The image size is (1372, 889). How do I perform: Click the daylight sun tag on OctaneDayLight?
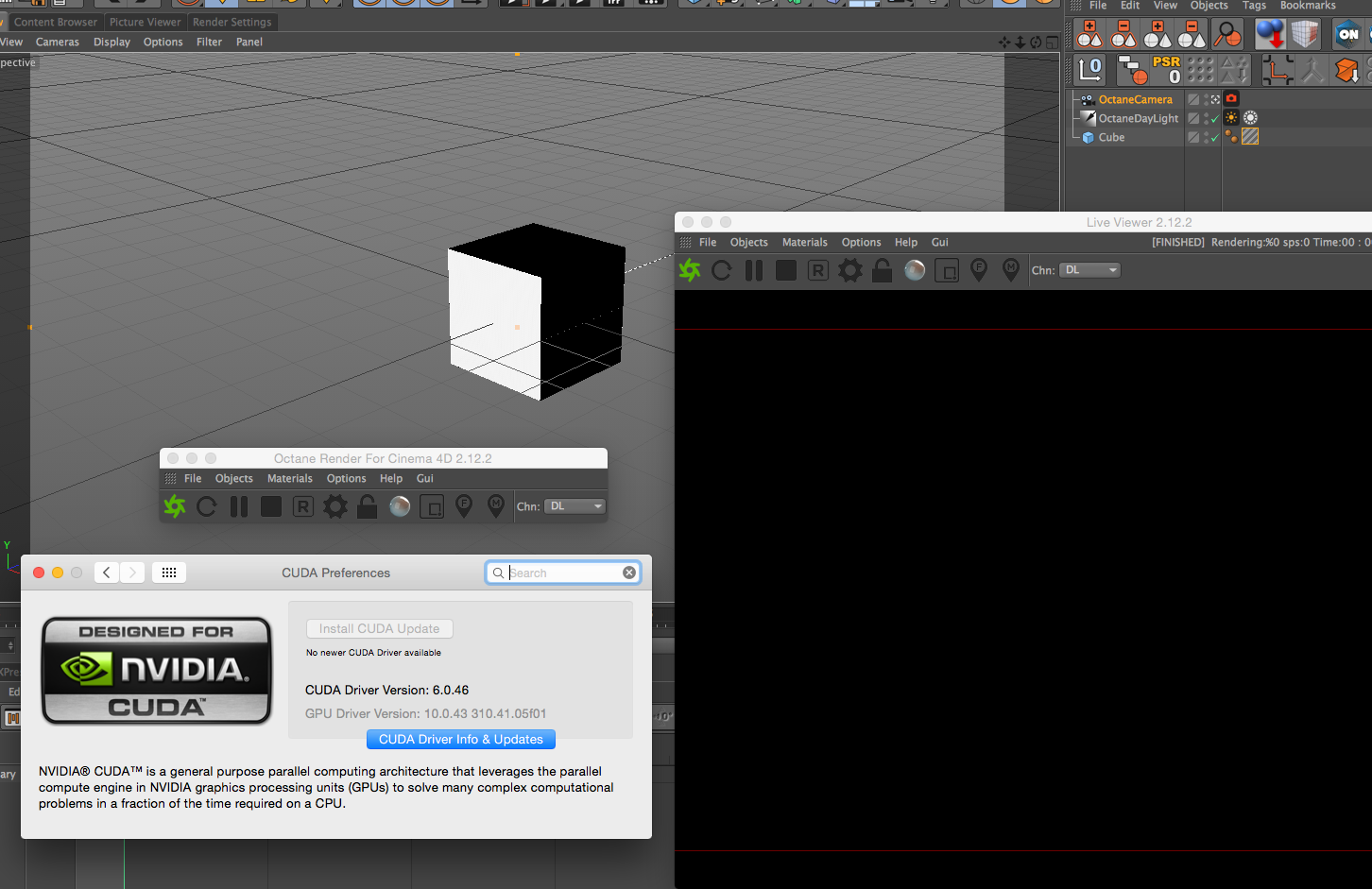point(1231,117)
